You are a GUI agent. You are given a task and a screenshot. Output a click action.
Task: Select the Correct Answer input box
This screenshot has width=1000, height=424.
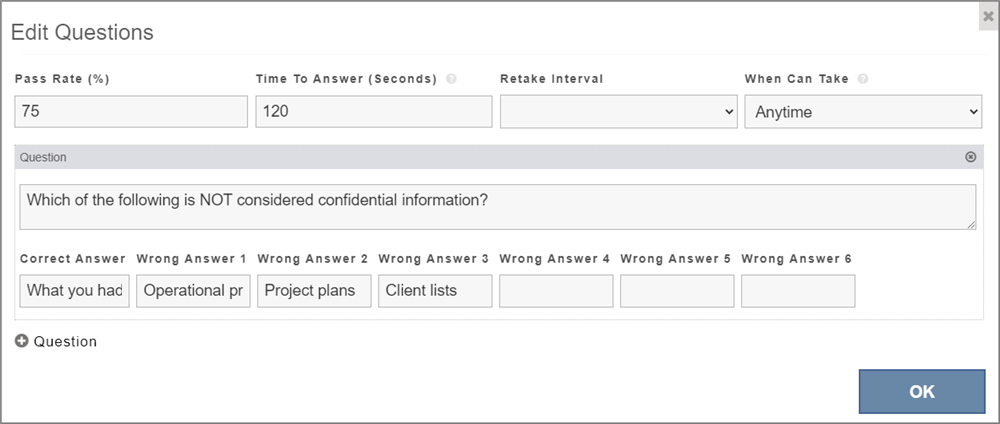click(75, 291)
